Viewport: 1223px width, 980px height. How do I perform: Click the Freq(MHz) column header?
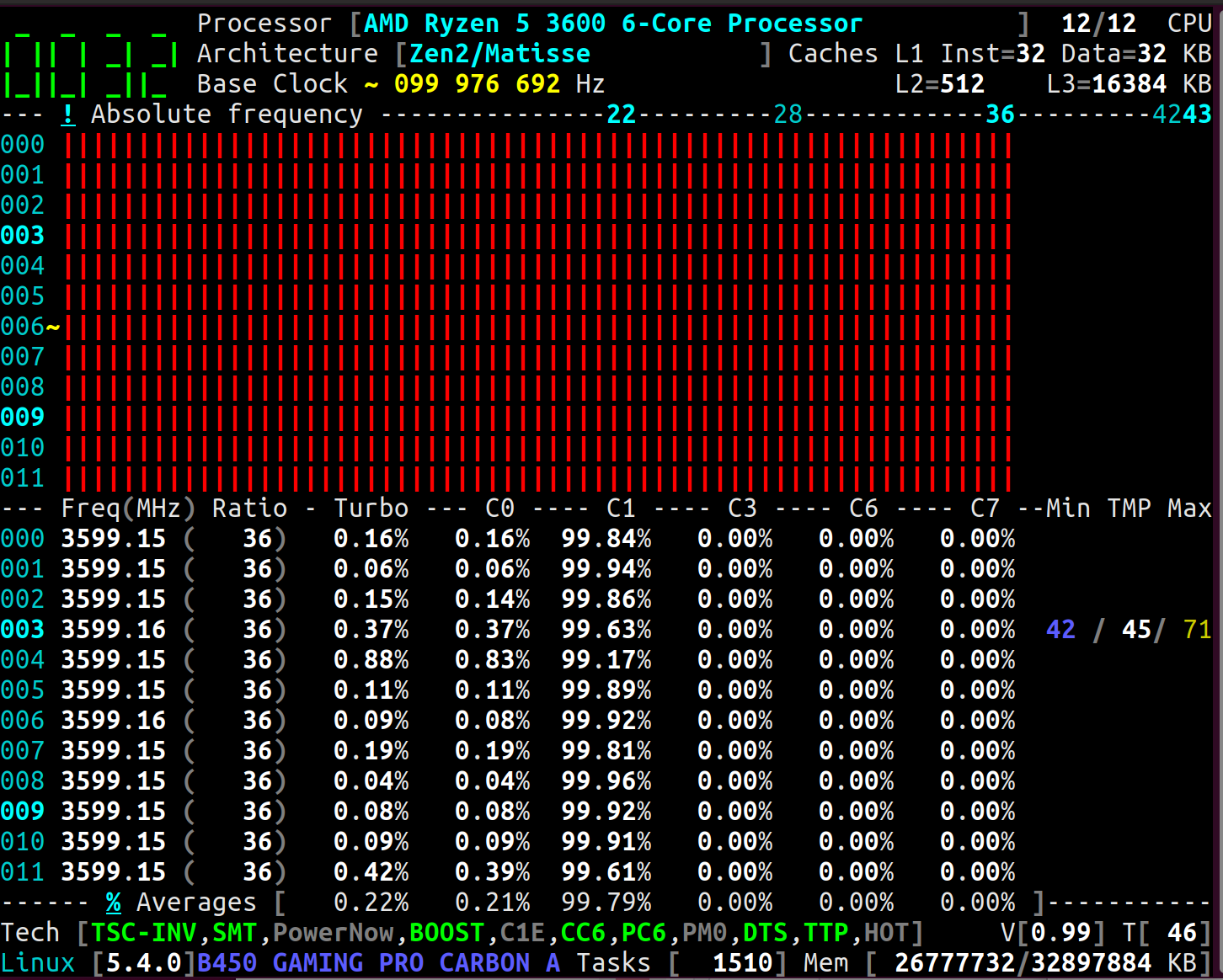click(128, 509)
